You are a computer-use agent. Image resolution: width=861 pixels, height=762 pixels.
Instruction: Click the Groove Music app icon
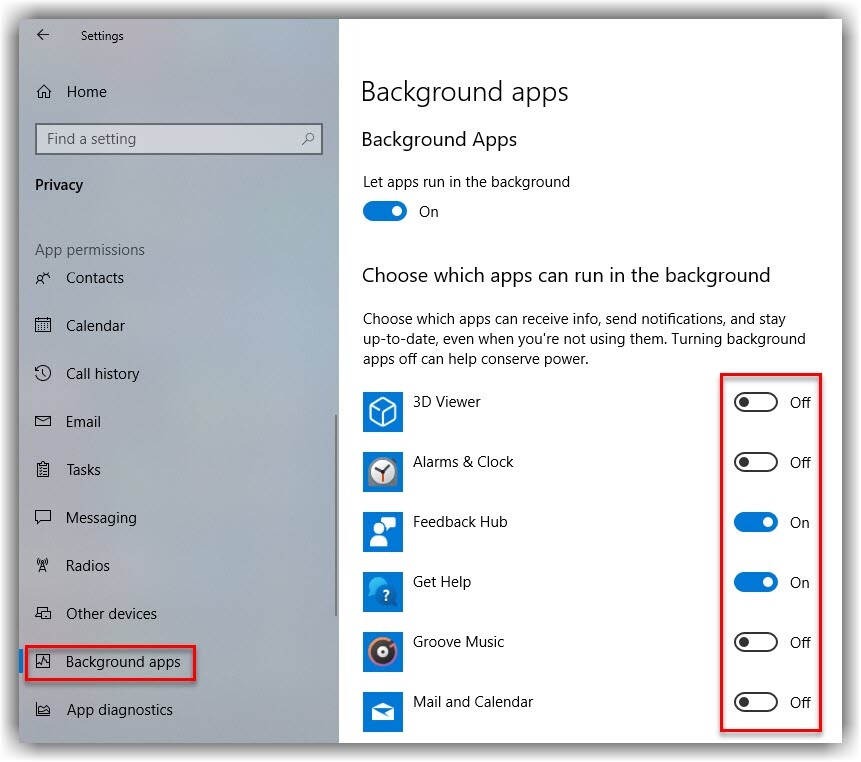click(383, 652)
